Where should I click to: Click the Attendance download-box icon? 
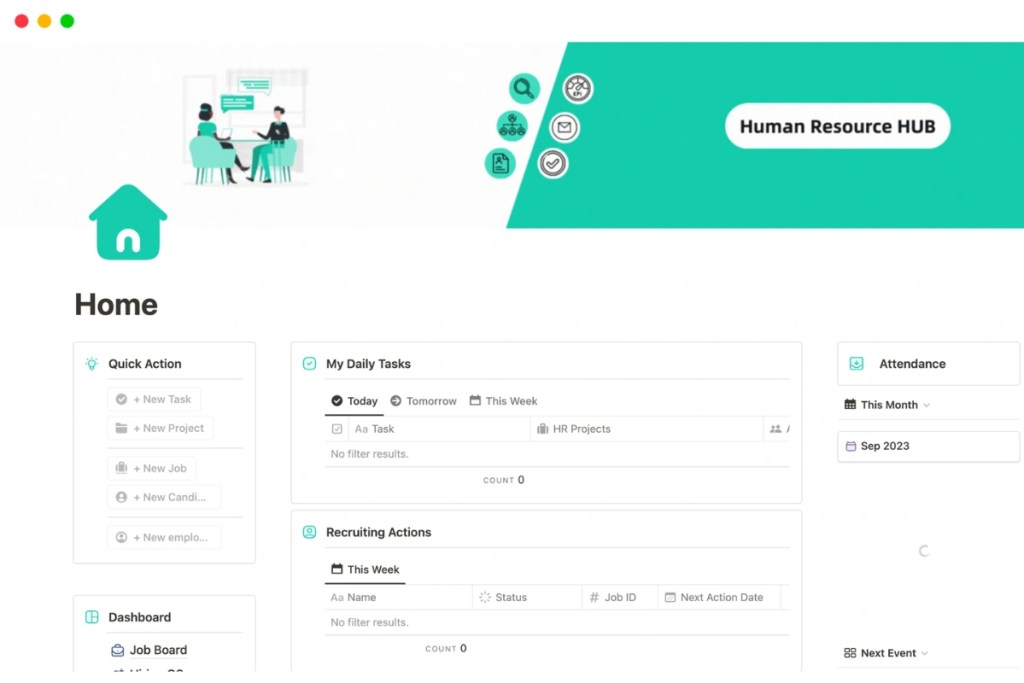[x=856, y=364]
